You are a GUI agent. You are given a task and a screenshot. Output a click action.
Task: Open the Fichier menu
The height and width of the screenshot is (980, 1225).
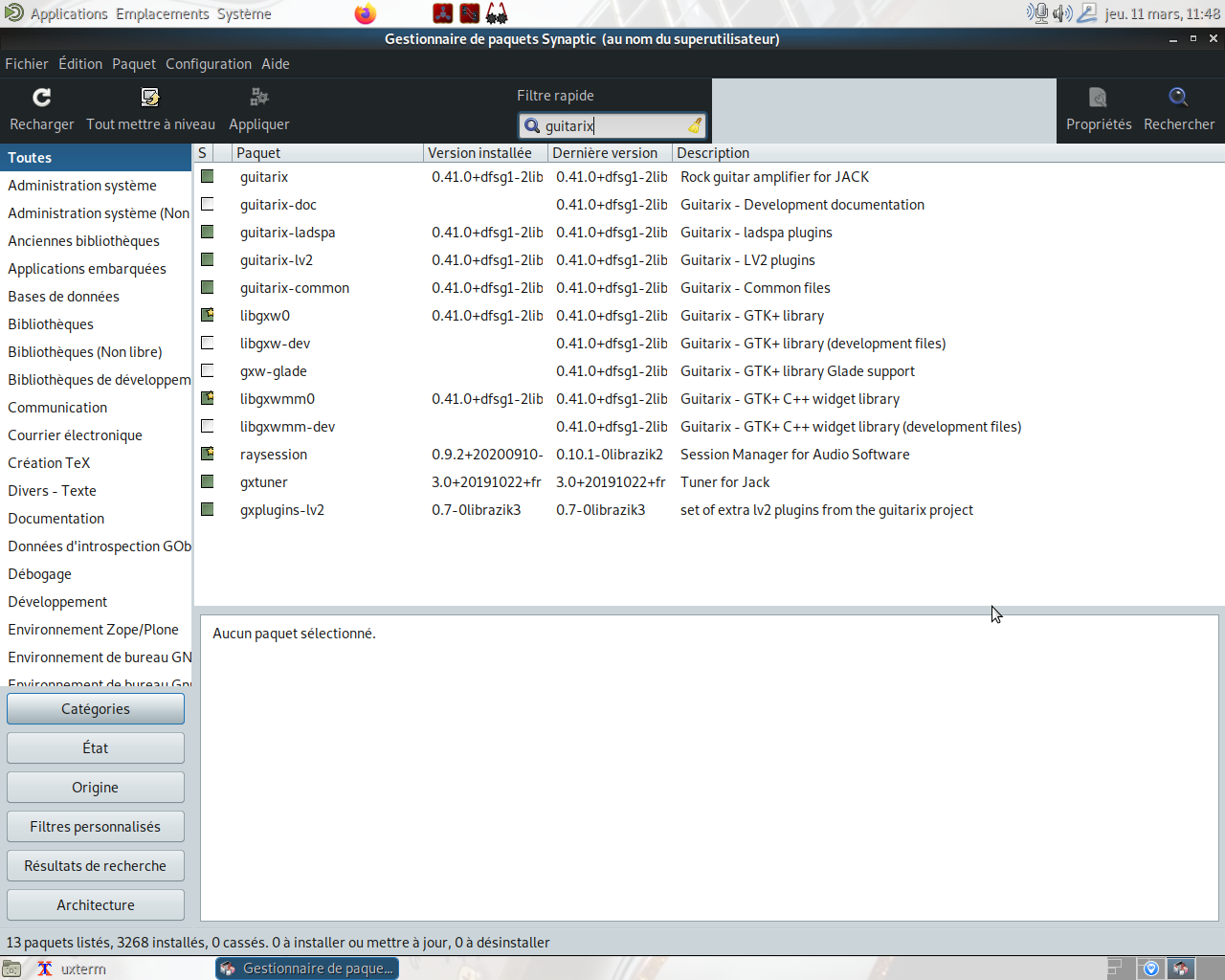pos(27,64)
